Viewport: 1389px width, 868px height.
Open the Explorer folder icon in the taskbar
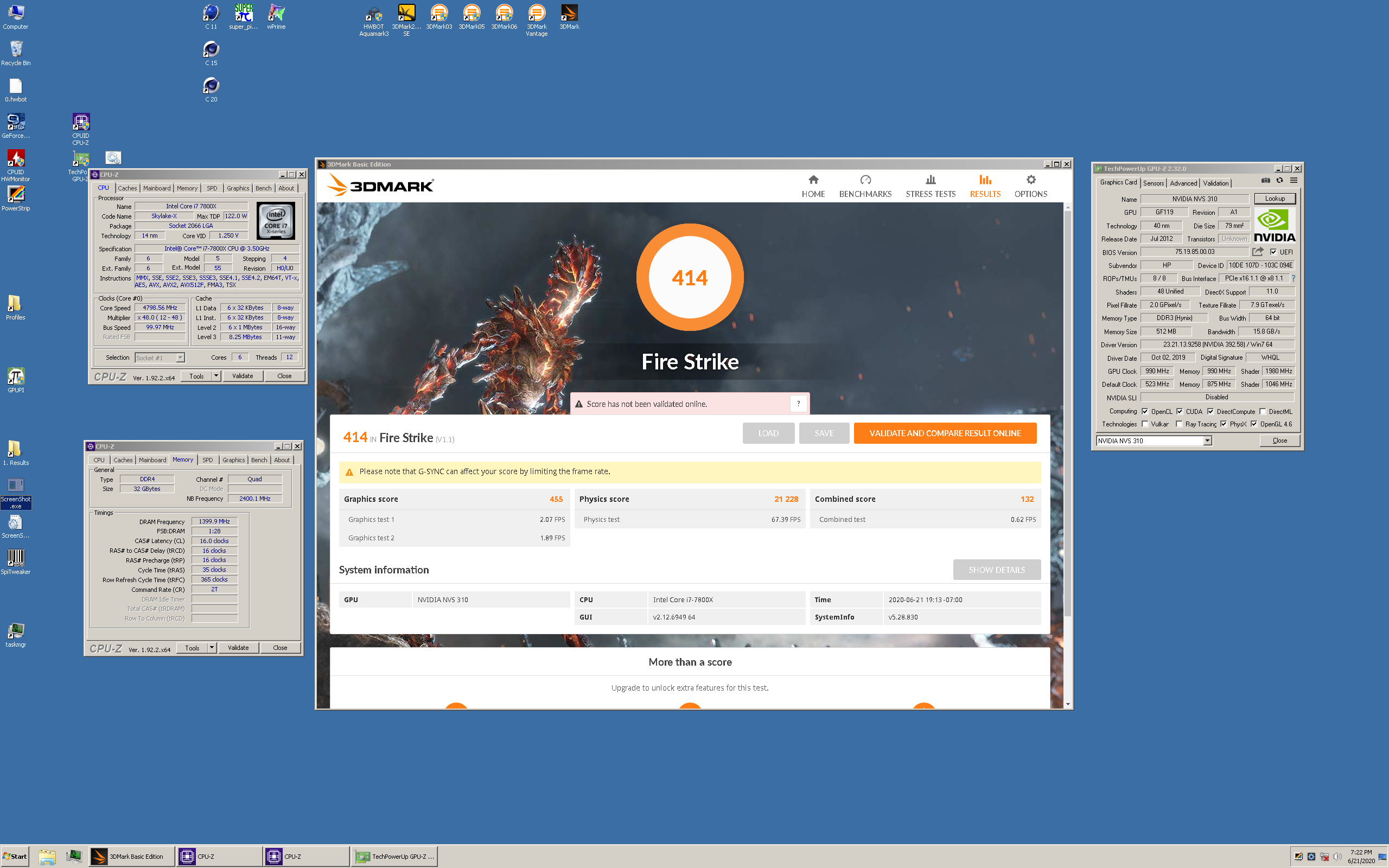coord(47,857)
